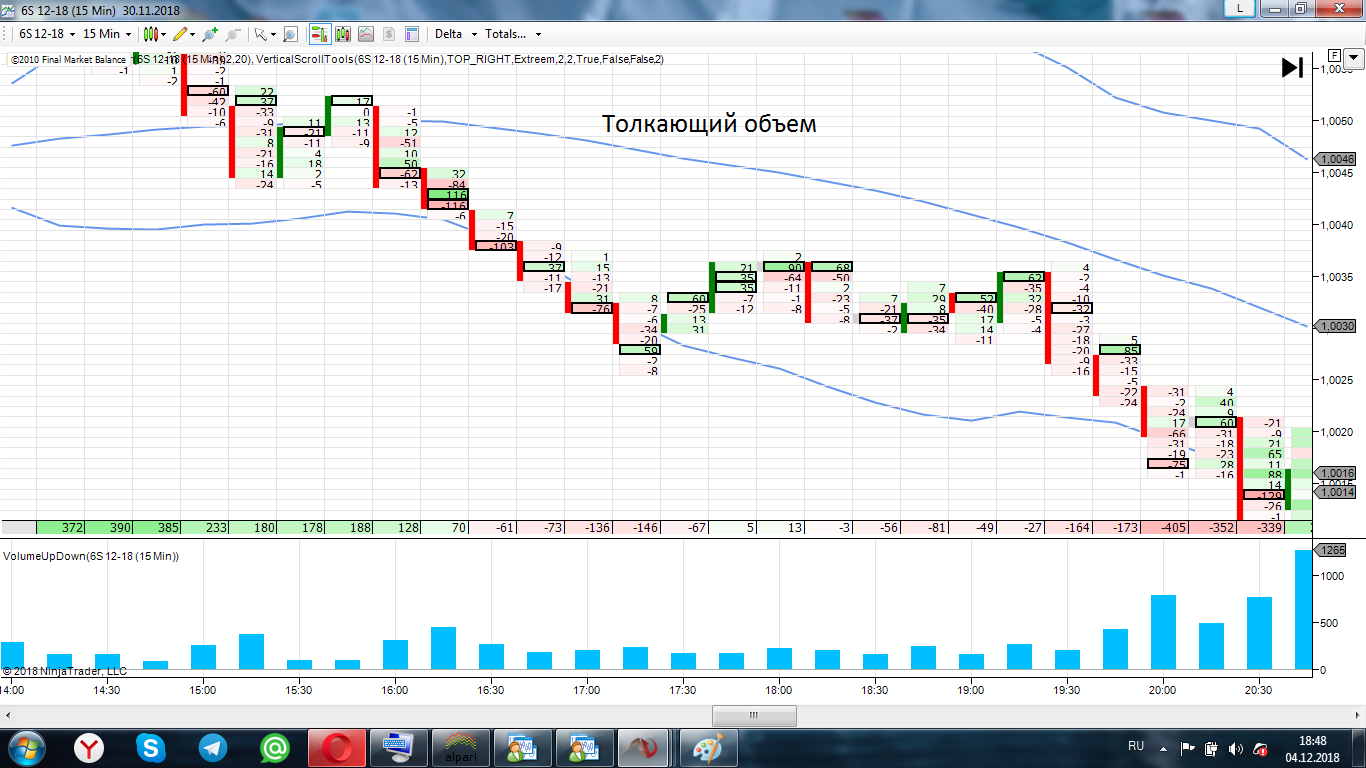Screen dimensions: 1366x768
Task: Open the chart style candlestick icon
Action: coord(151,34)
